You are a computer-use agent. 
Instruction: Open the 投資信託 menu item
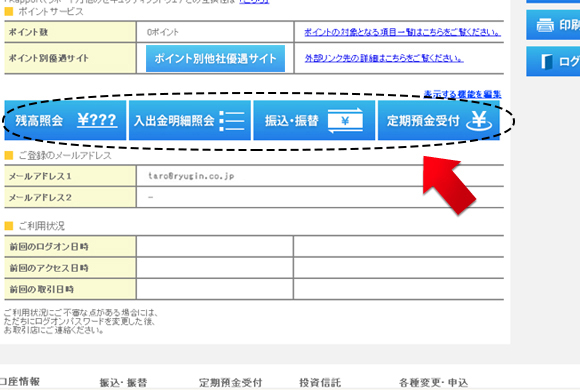coord(320,383)
